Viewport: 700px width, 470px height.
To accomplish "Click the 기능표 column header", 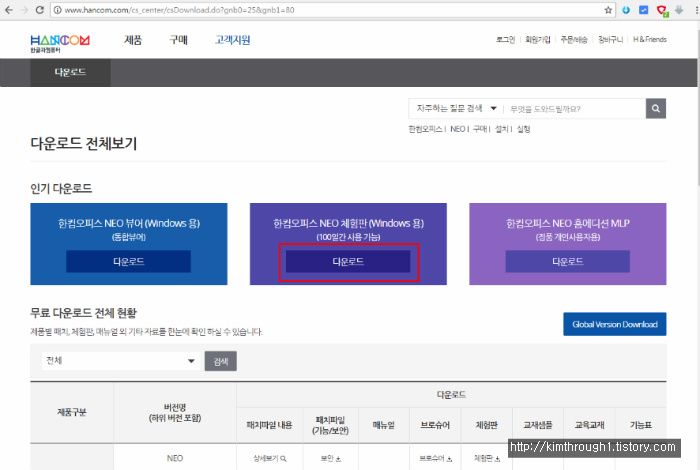I will tap(641, 425).
